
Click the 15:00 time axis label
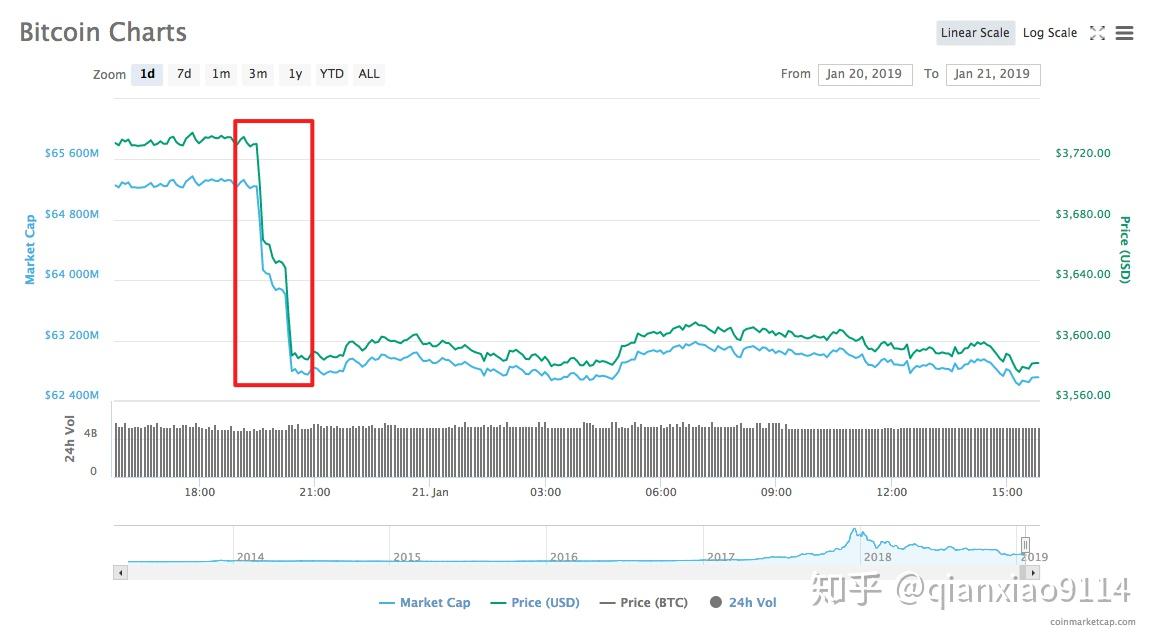tap(1007, 492)
